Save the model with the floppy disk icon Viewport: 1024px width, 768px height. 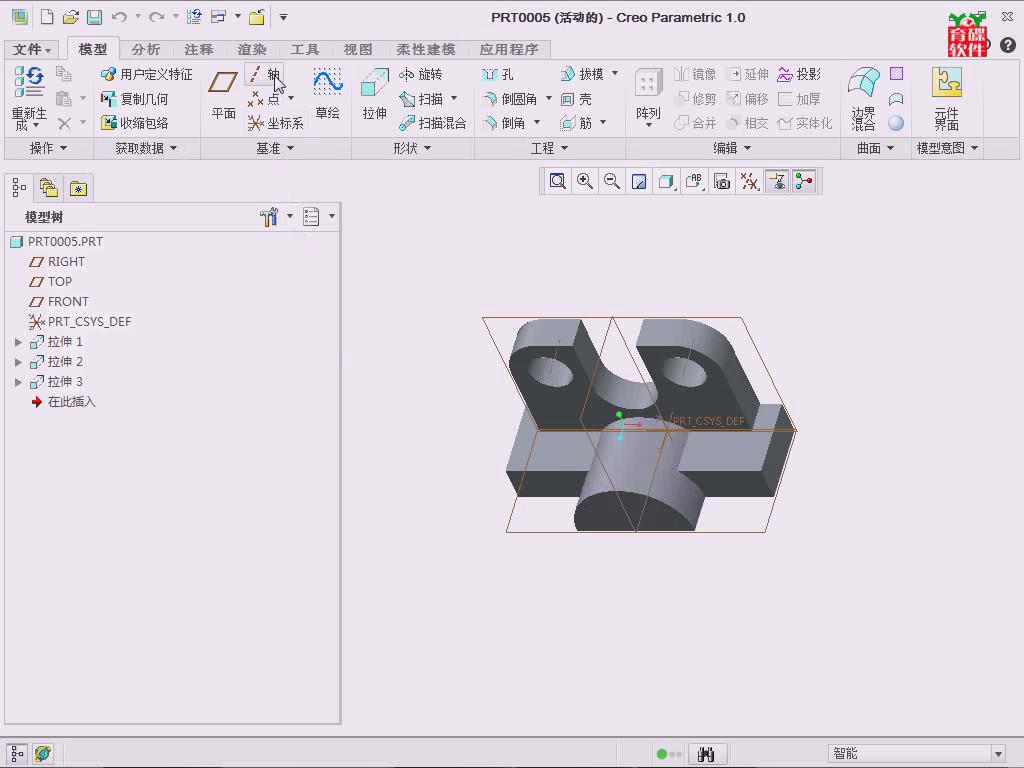(x=94, y=17)
